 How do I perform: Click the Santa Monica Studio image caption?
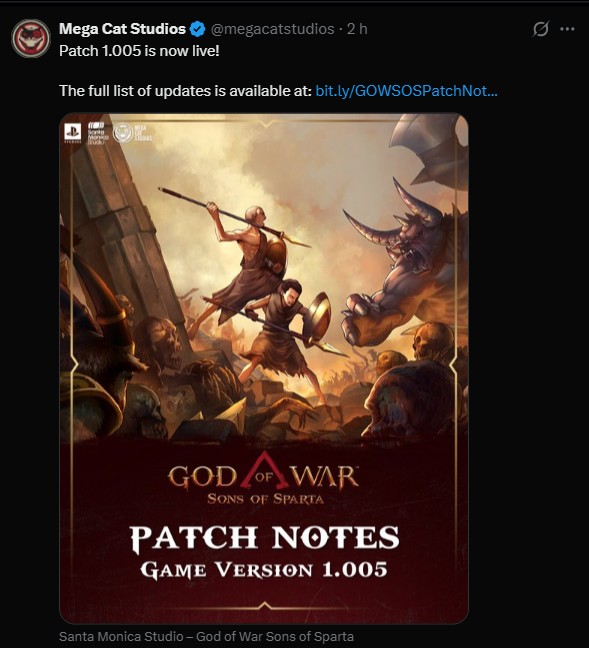206,636
